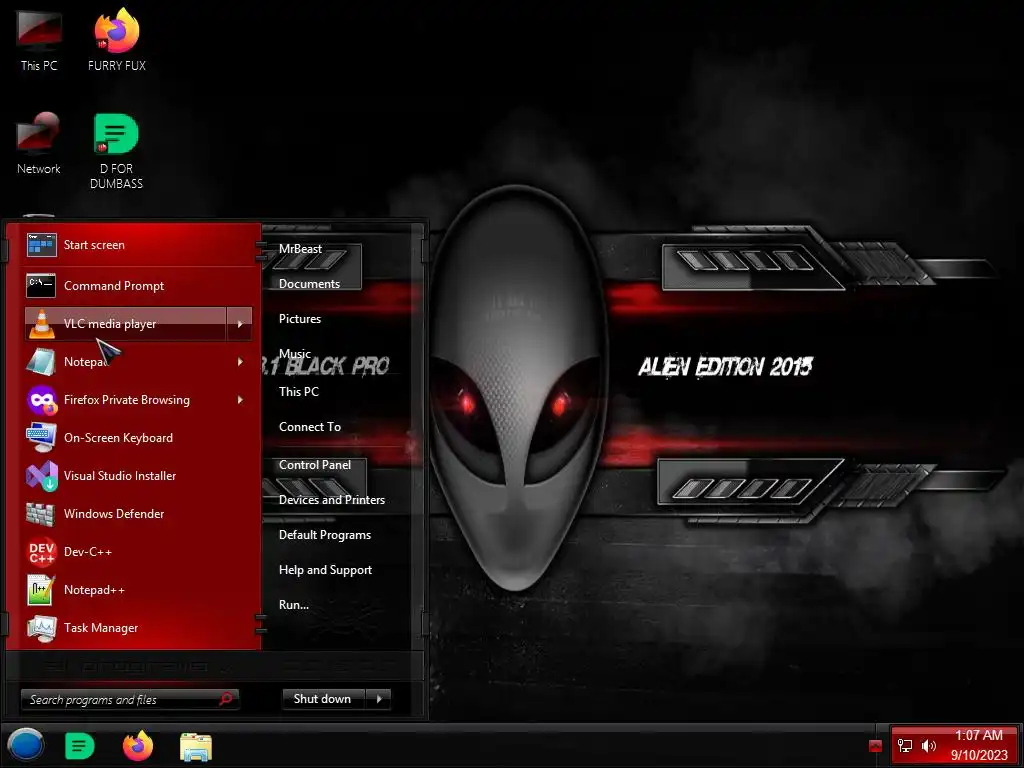Select the Start screen text entry

click(94, 245)
